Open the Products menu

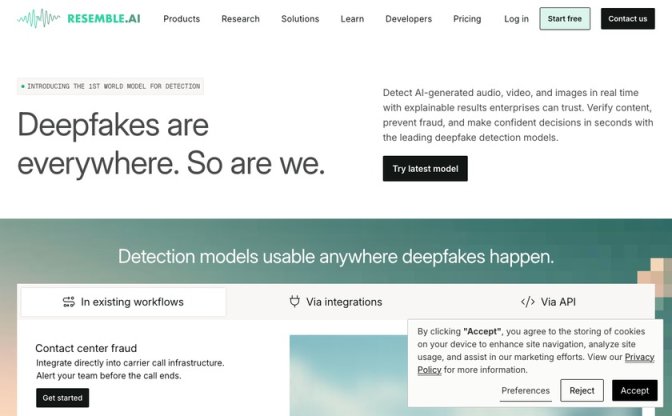(182, 19)
